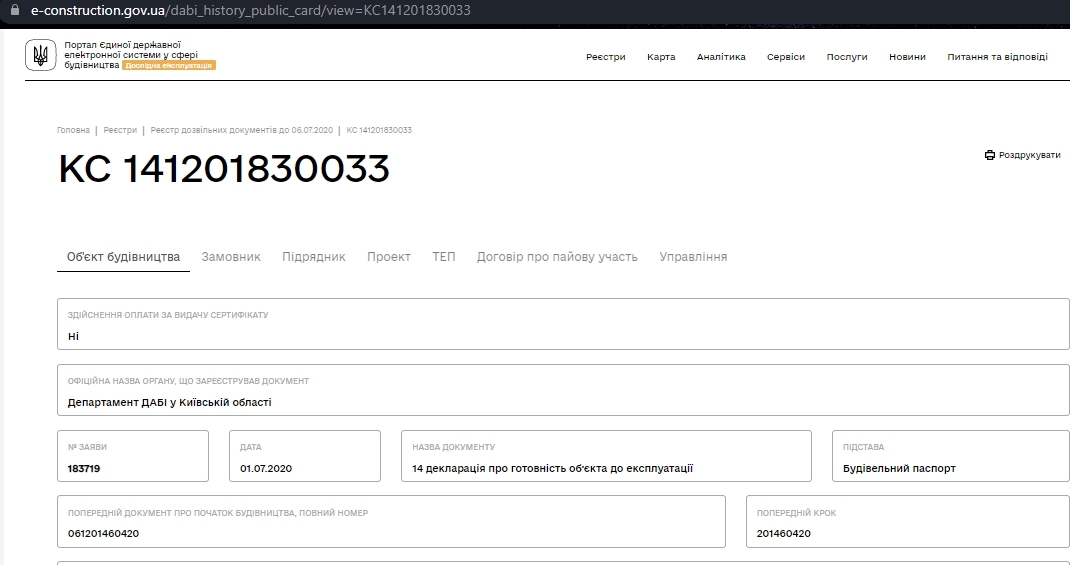Switch to the ТЕП tab
Image resolution: width=1070 pixels, height=565 pixels.
coord(444,257)
